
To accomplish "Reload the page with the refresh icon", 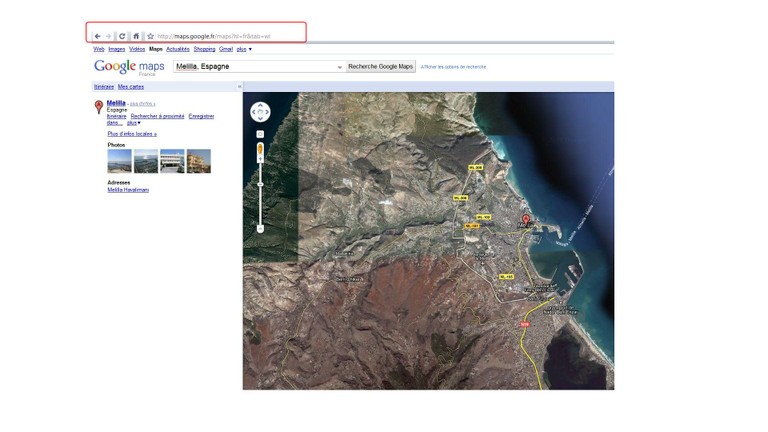I will click(122, 36).
